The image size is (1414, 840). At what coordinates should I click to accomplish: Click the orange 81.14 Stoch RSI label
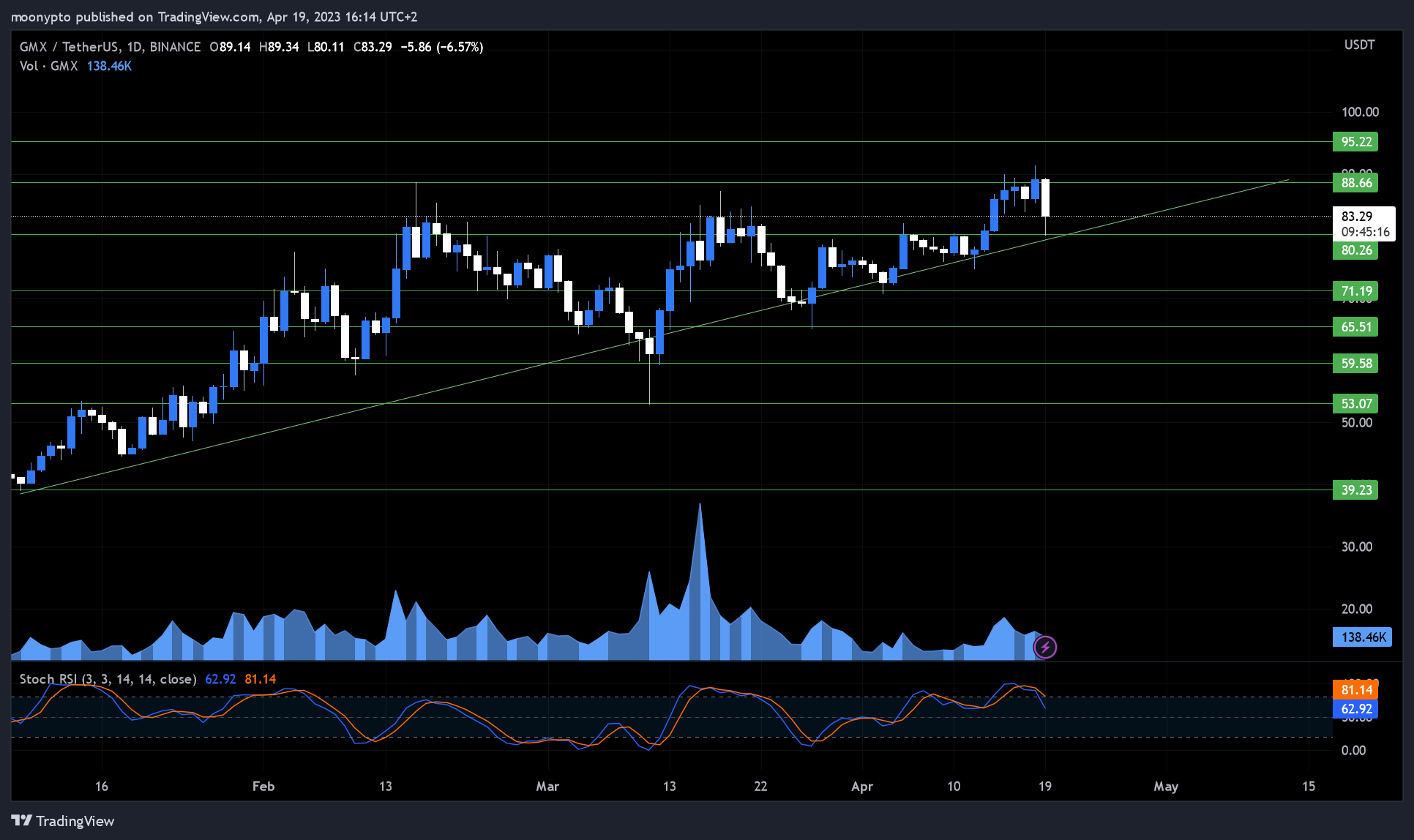[1355, 690]
